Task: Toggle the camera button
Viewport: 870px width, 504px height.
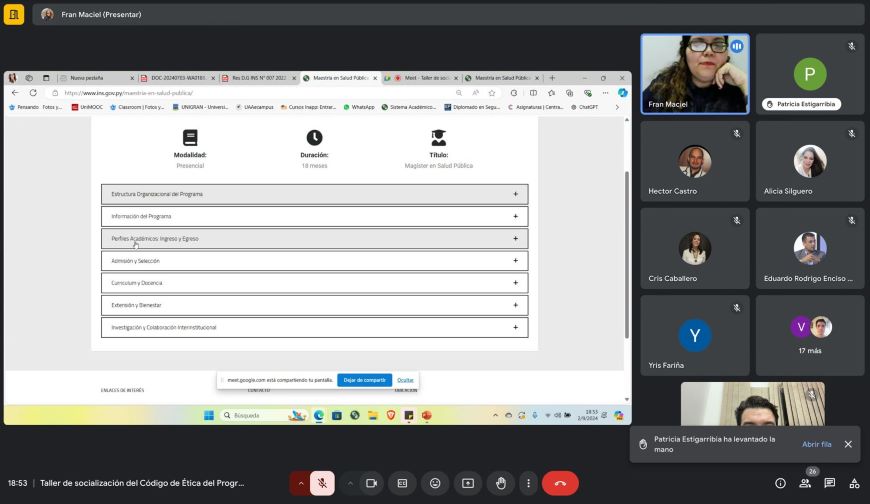Action: click(x=371, y=483)
